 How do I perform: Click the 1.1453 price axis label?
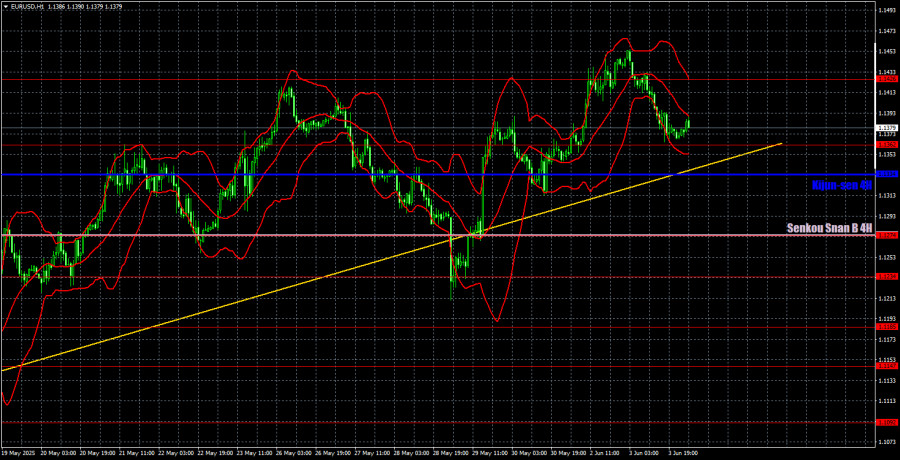887,52
